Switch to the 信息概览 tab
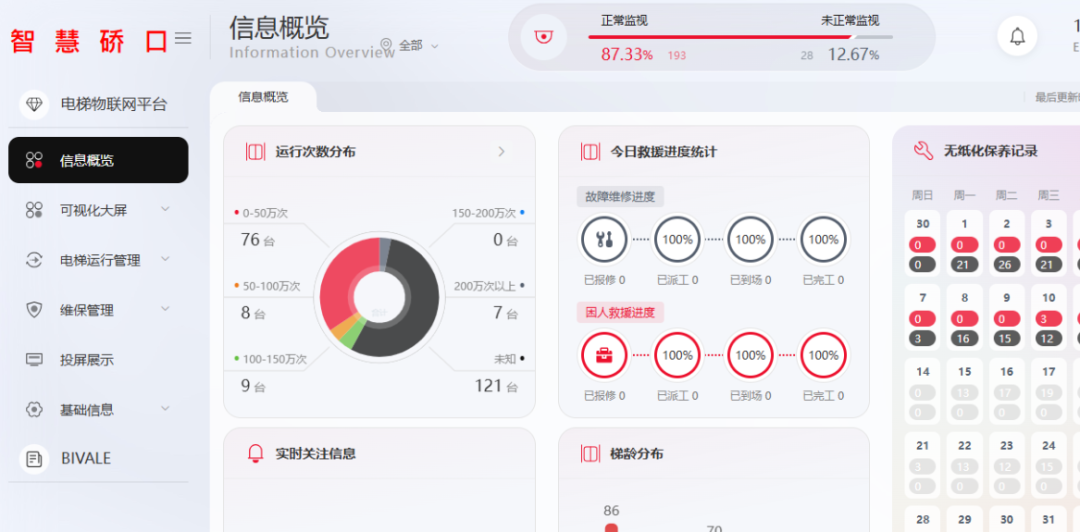The height and width of the screenshot is (532, 1080). 263,97
